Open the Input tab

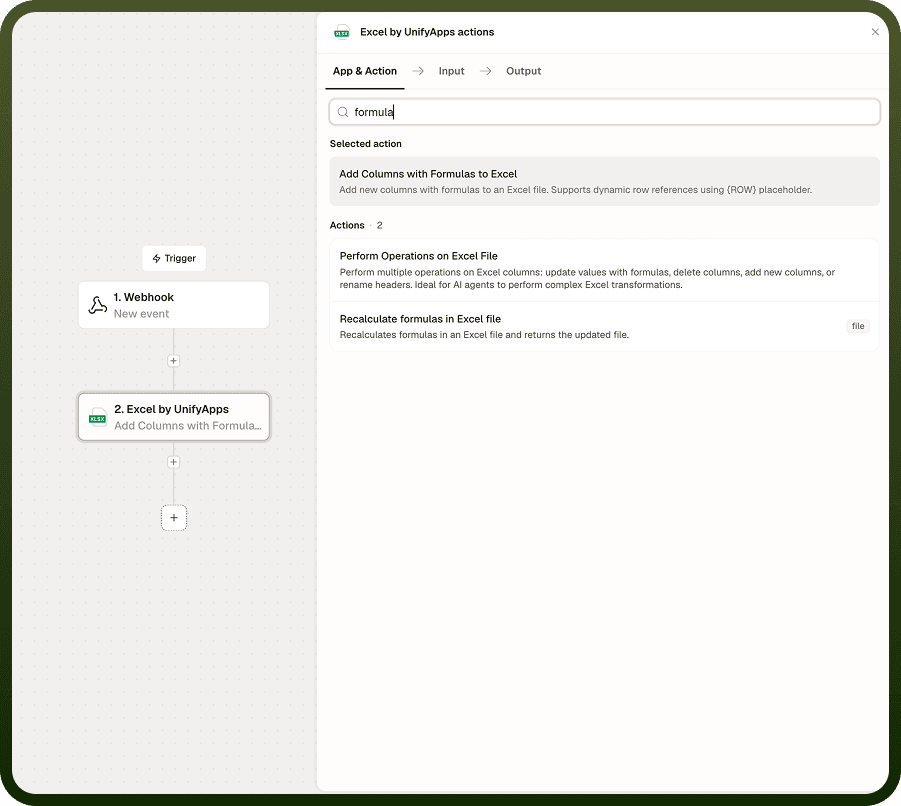[x=451, y=71]
